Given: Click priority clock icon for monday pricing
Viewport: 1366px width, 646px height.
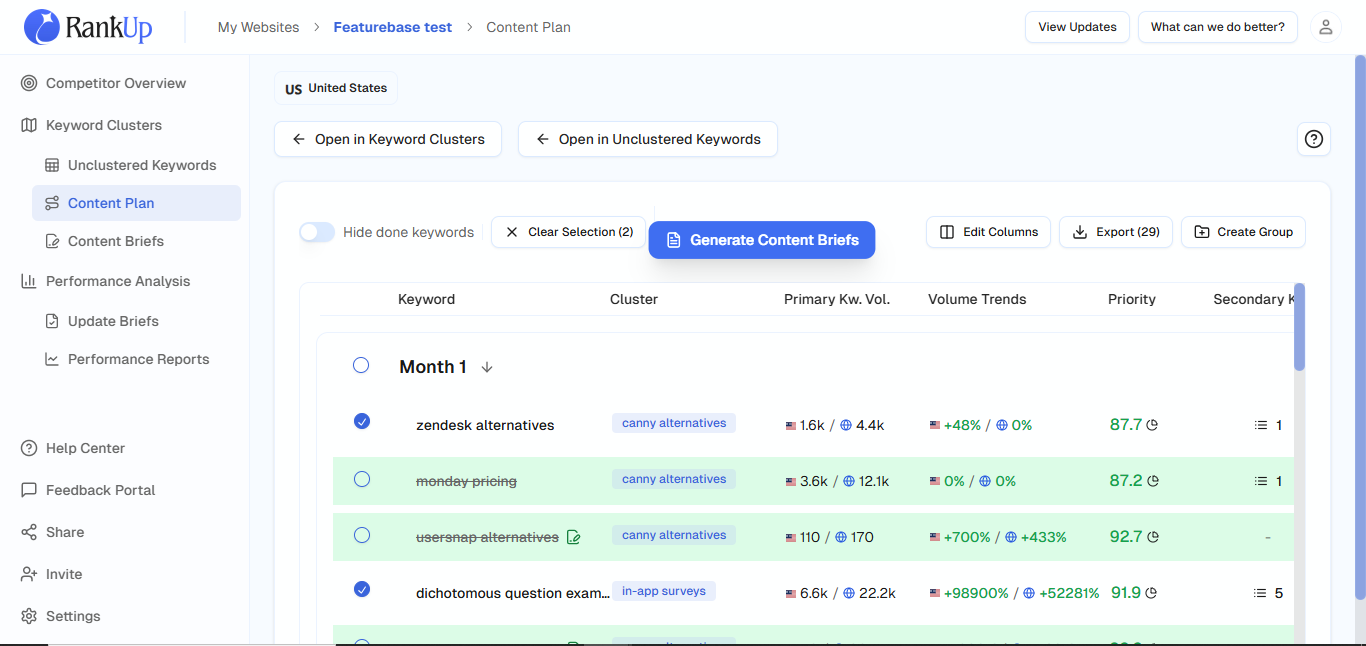Looking at the screenshot, I should pos(1152,481).
